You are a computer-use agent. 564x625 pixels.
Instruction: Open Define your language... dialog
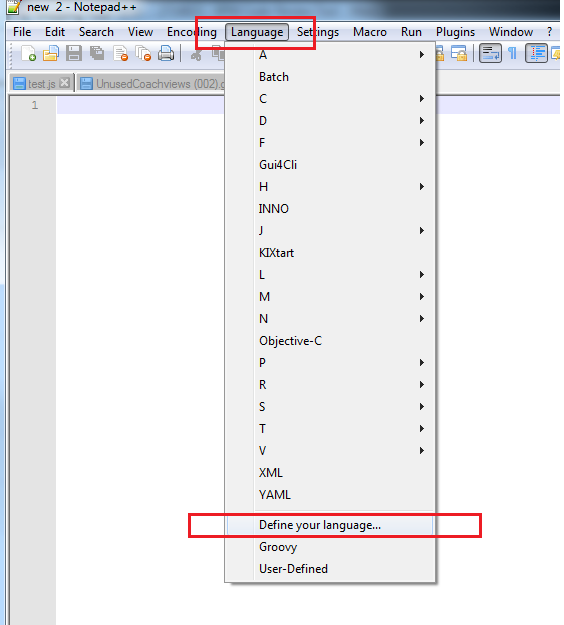(330, 525)
